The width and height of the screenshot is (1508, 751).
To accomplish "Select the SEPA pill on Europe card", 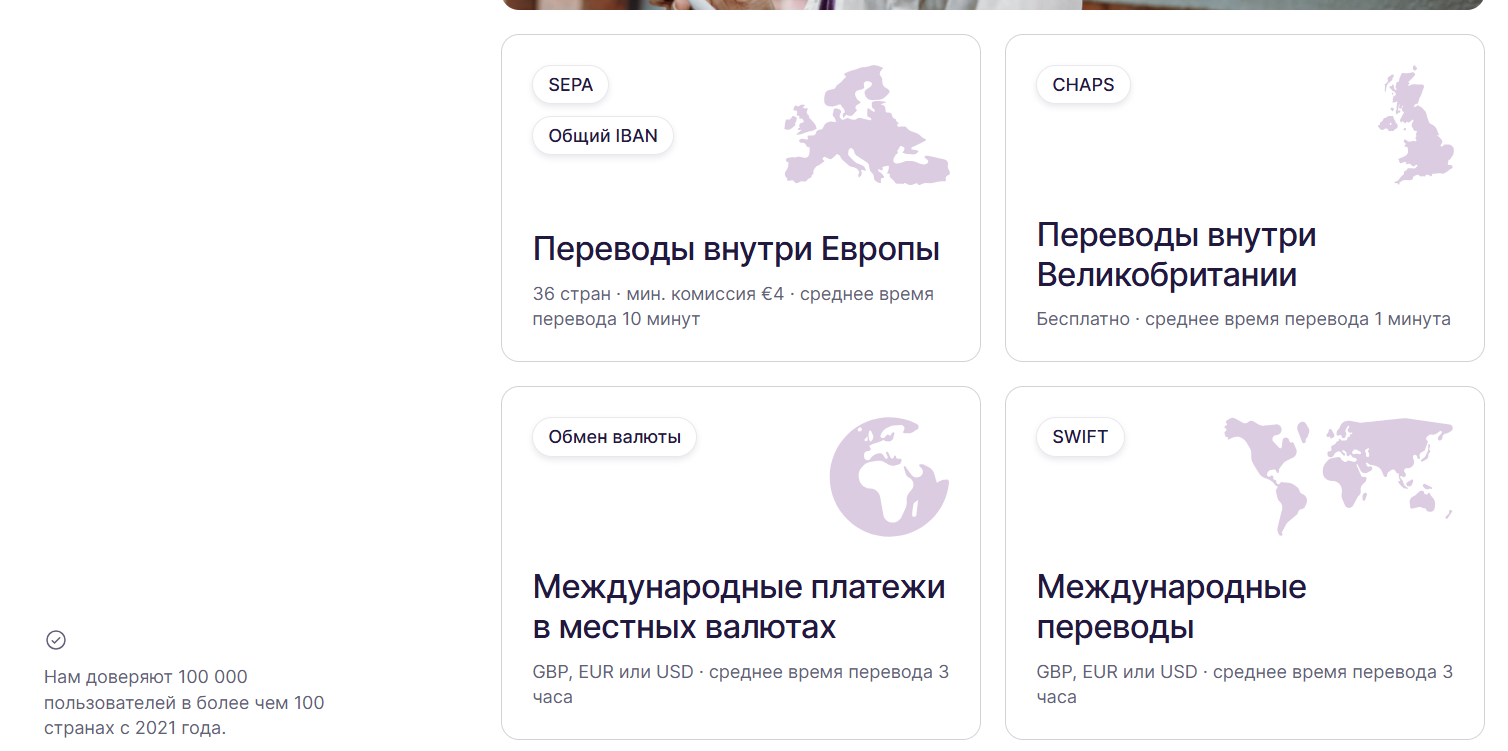I will click(569, 85).
